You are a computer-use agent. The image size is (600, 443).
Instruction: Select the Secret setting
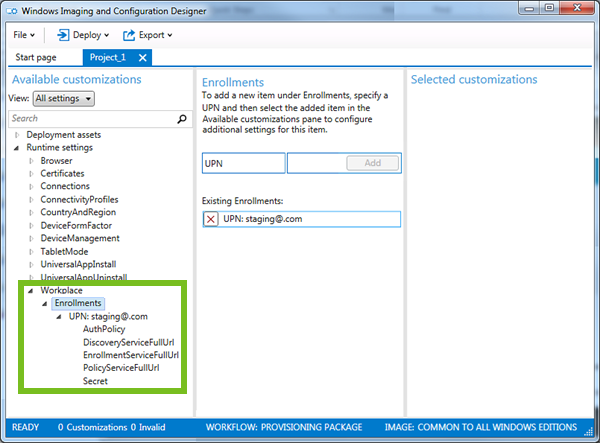click(95, 381)
